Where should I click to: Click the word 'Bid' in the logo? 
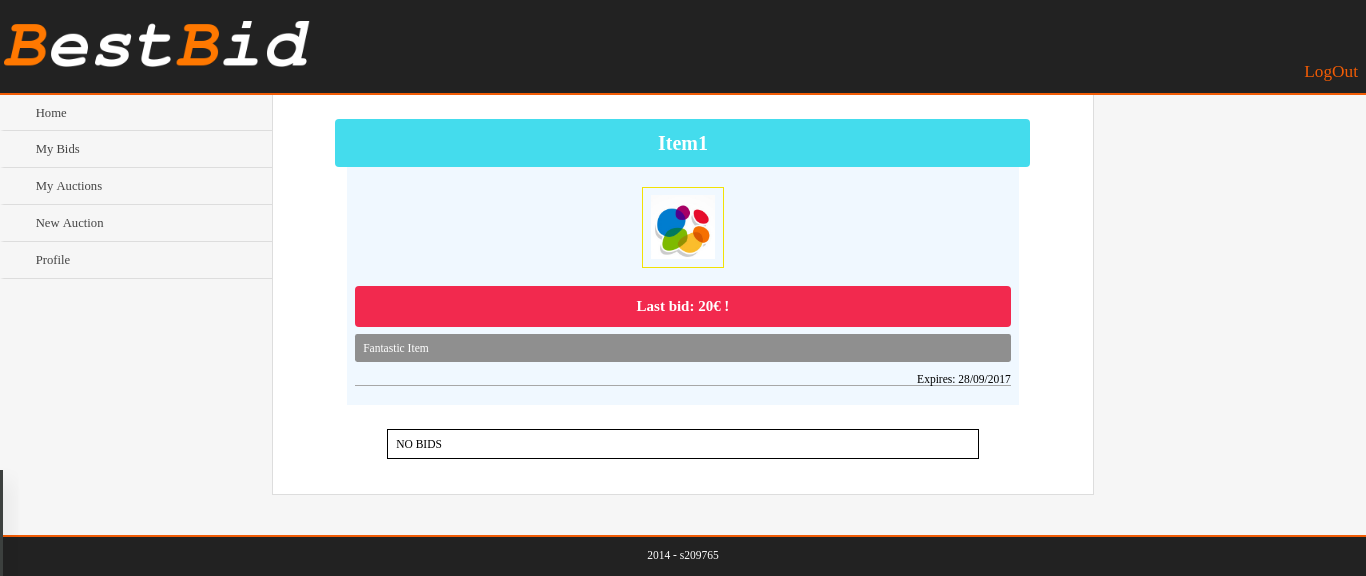[243, 47]
